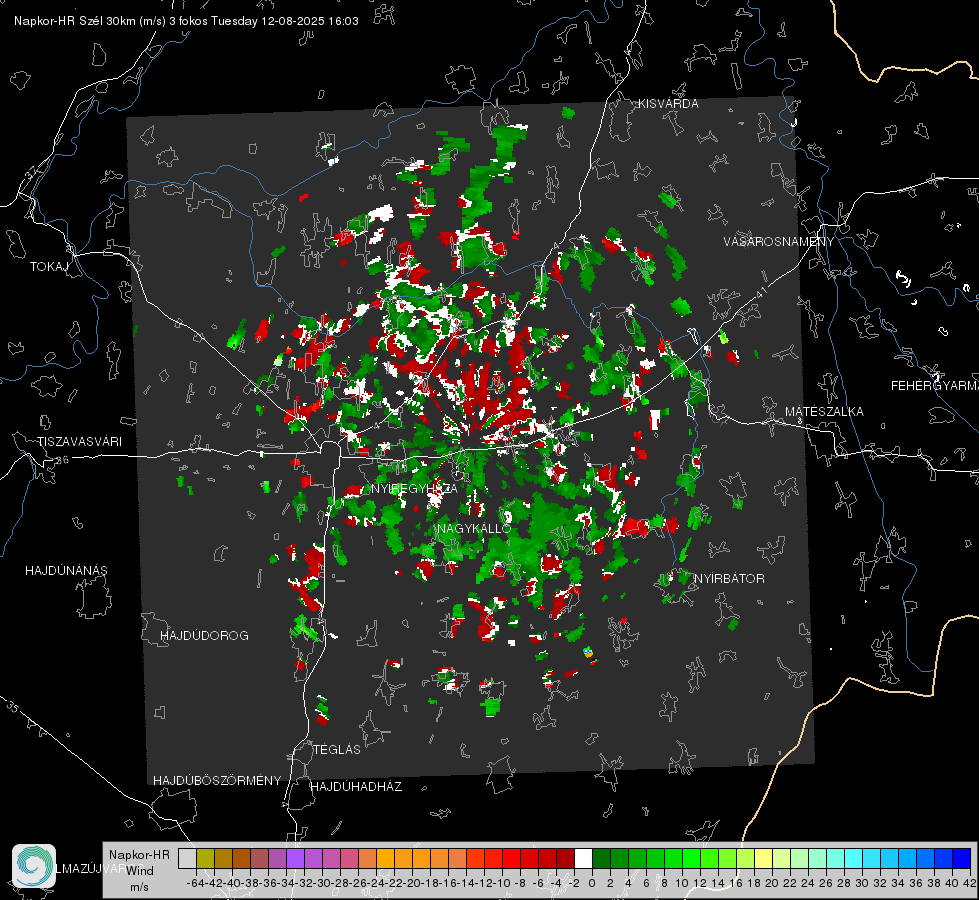Image resolution: width=979 pixels, height=900 pixels.
Task: Click the FEHÉRGYARMAT town label
Action: click(x=934, y=386)
